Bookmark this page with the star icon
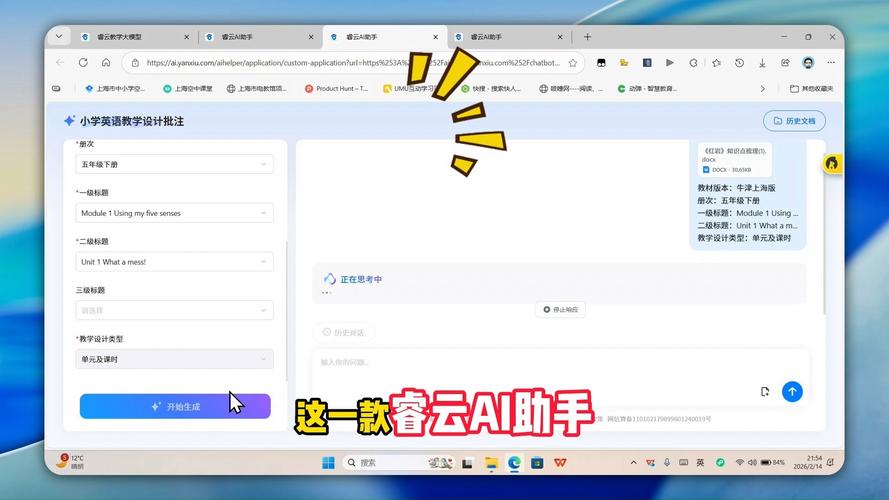This screenshot has height=500, width=889. [573, 62]
